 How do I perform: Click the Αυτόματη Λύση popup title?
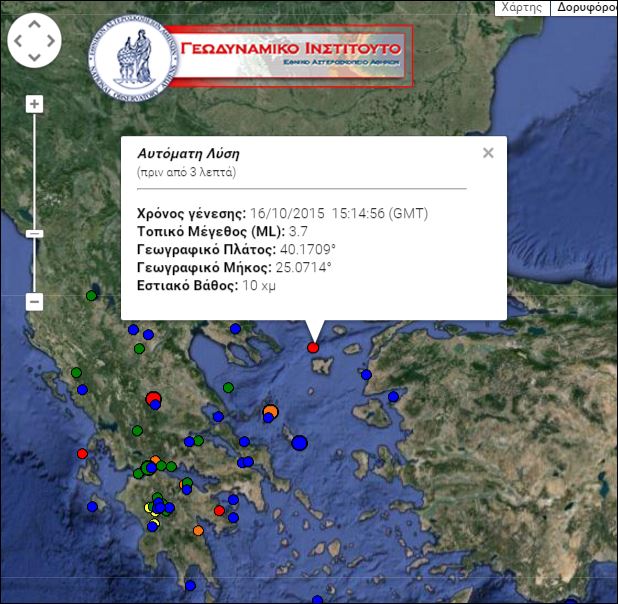(188, 154)
